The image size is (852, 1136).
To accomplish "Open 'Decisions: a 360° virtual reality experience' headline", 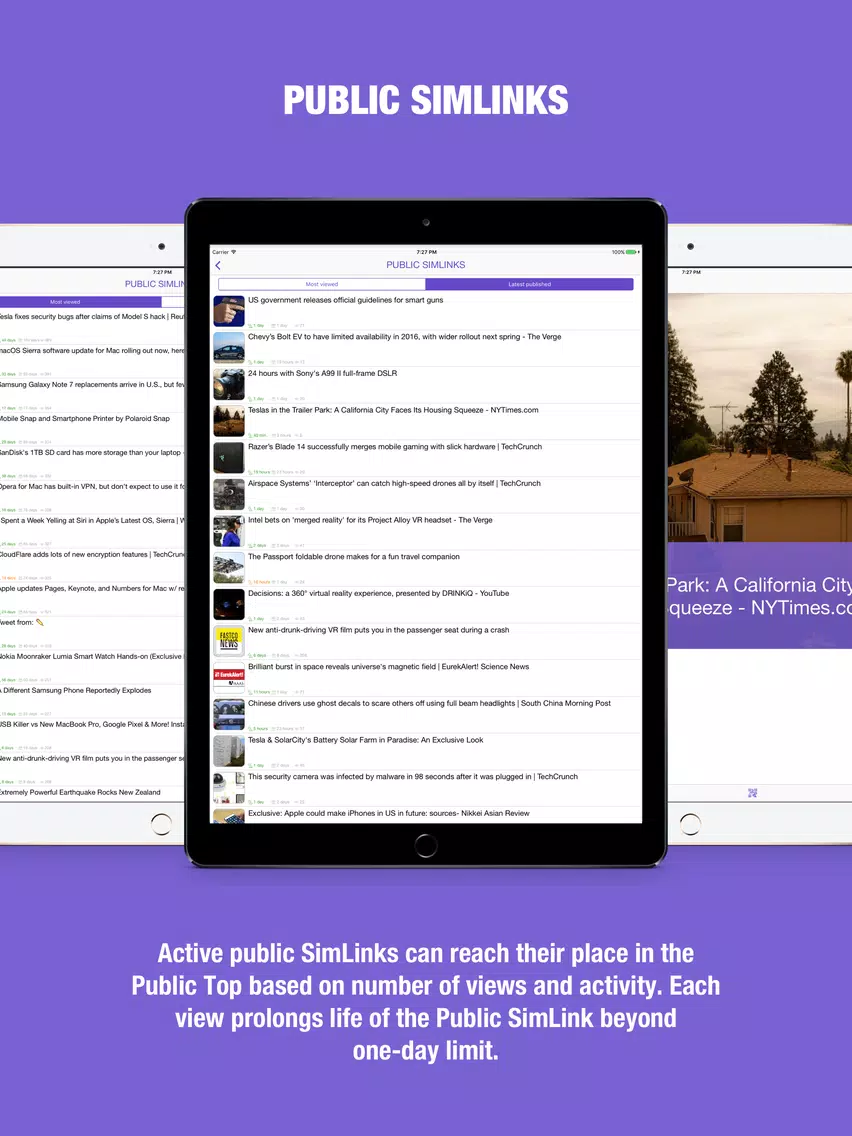I will (378, 593).
